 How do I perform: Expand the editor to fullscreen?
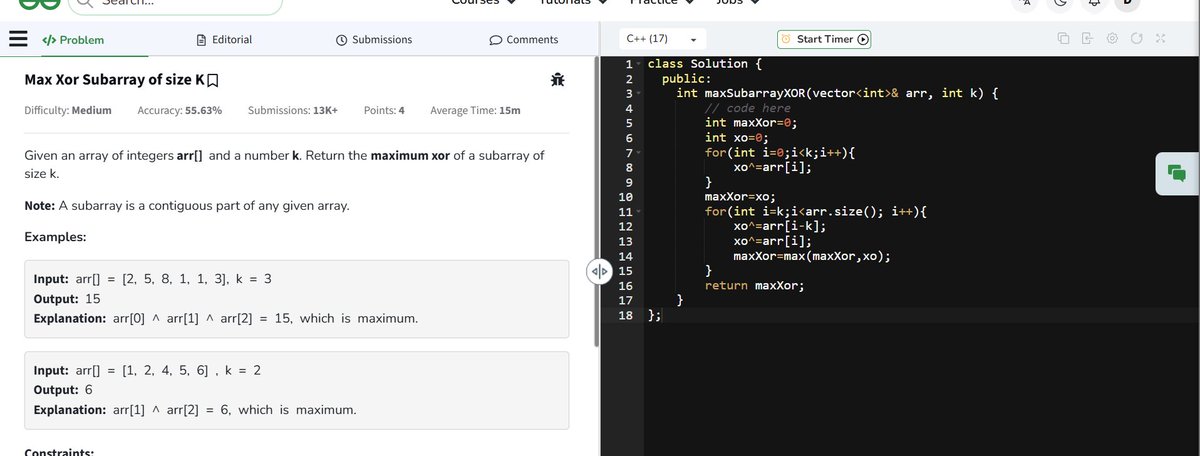point(1160,39)
